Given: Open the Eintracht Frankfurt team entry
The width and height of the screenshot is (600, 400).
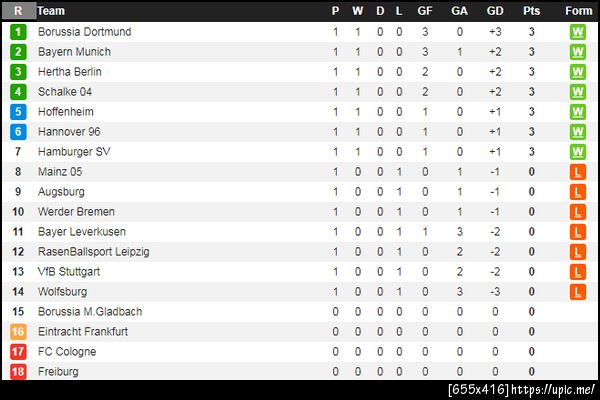Looking at the screenshot, I should 82,332.
